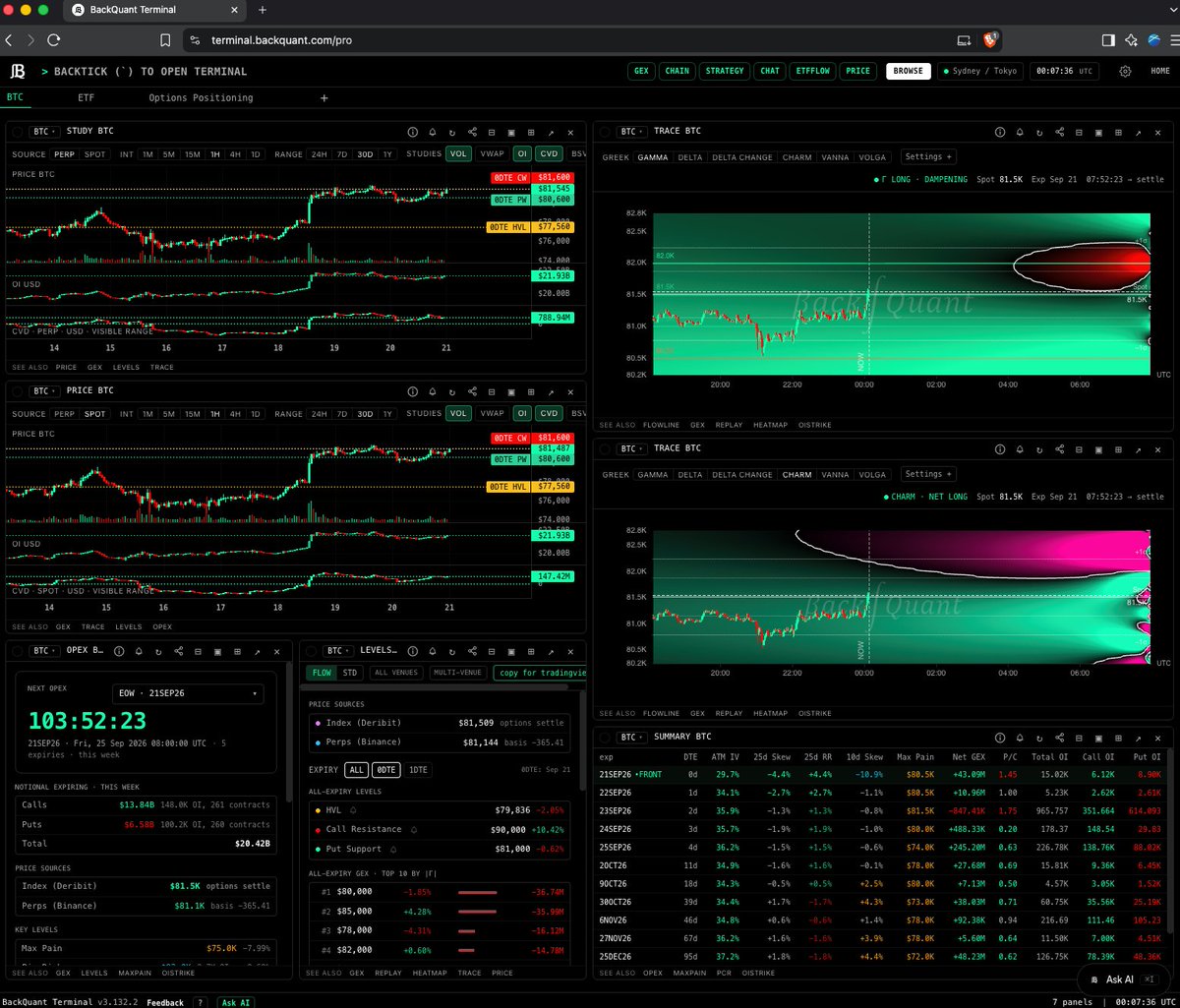The height and width of the screenshot is (1008, 1180).
Task: Click the Brave shield icon in address bar
Action: [x=991, y=40]
